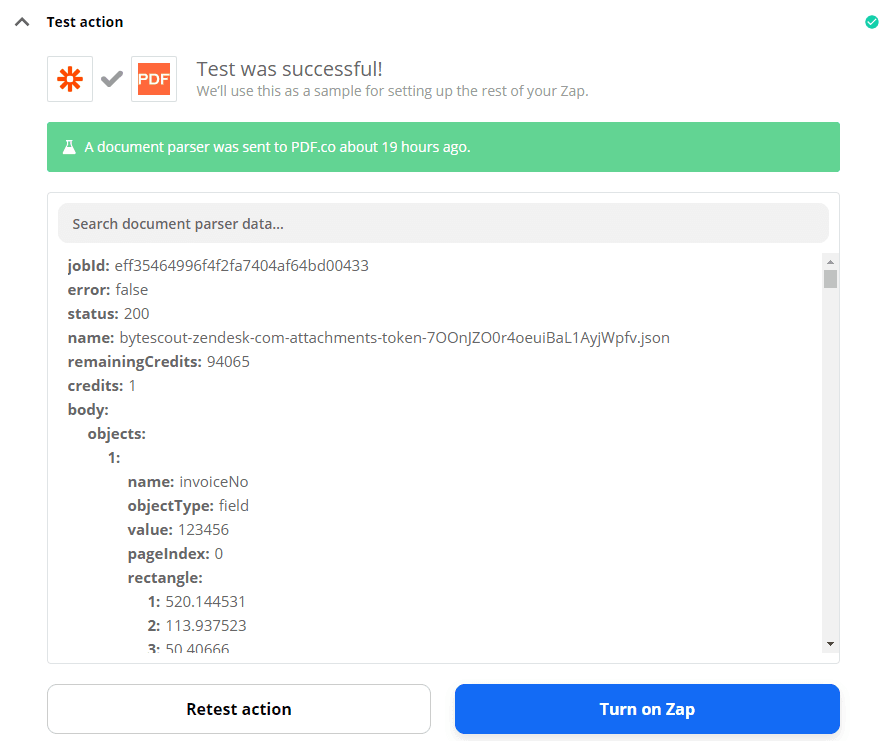Click the checkmark between Zapier and PDF icons

pyautogui.click(x=111, y=78)
